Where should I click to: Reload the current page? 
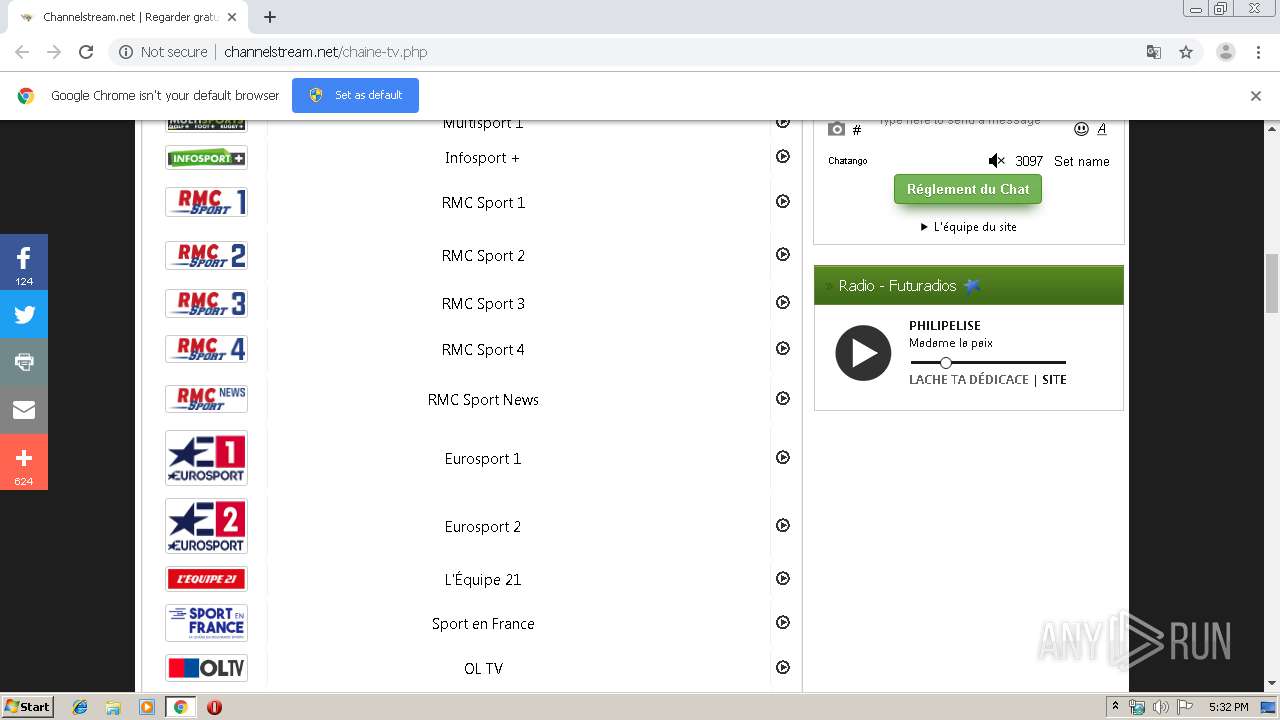(86, 52)
